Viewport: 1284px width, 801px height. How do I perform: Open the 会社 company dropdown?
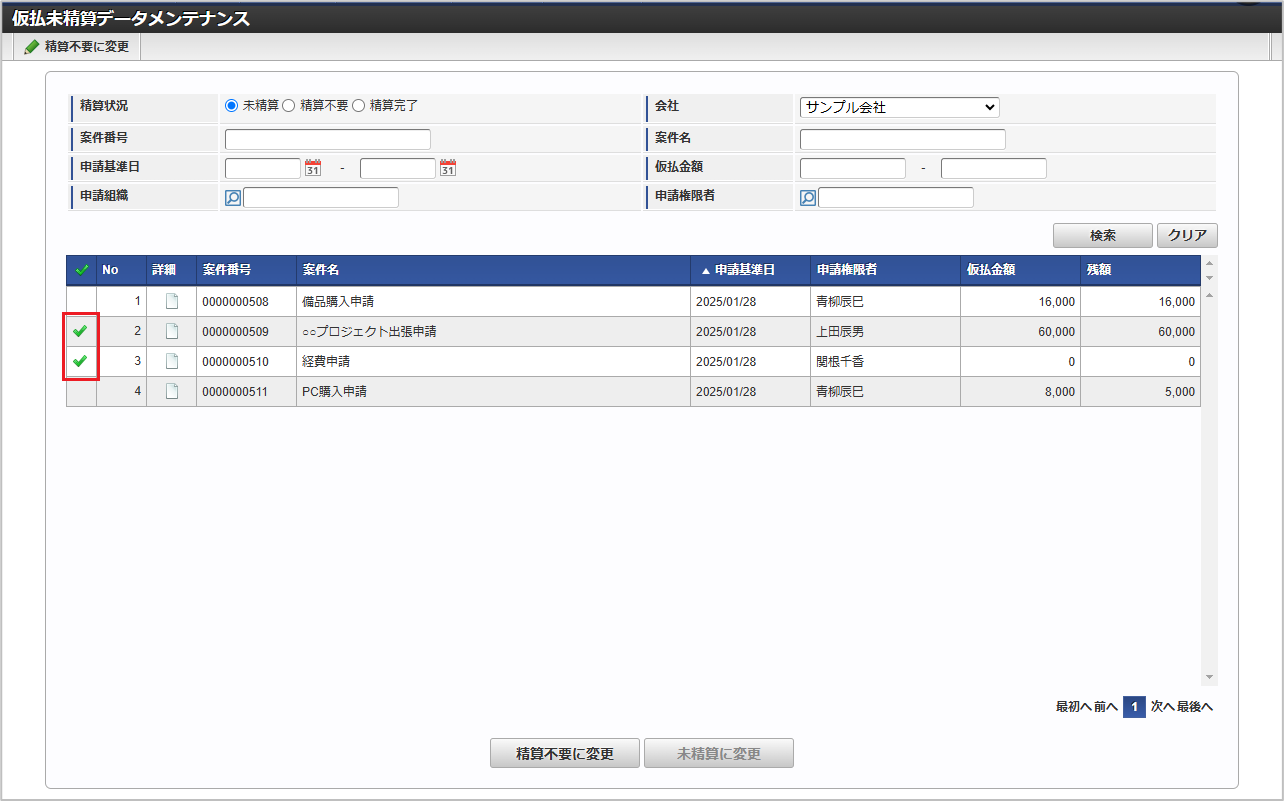(x=899, y=107)
